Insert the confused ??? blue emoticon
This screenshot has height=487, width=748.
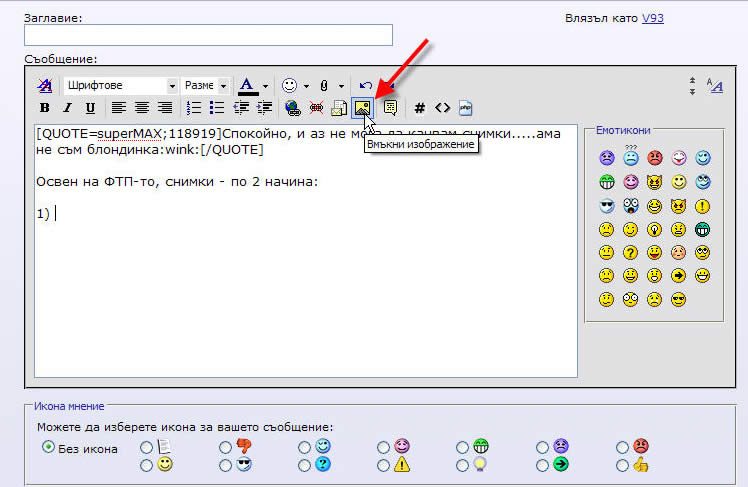pyautogui.click(x=631, y=156)
